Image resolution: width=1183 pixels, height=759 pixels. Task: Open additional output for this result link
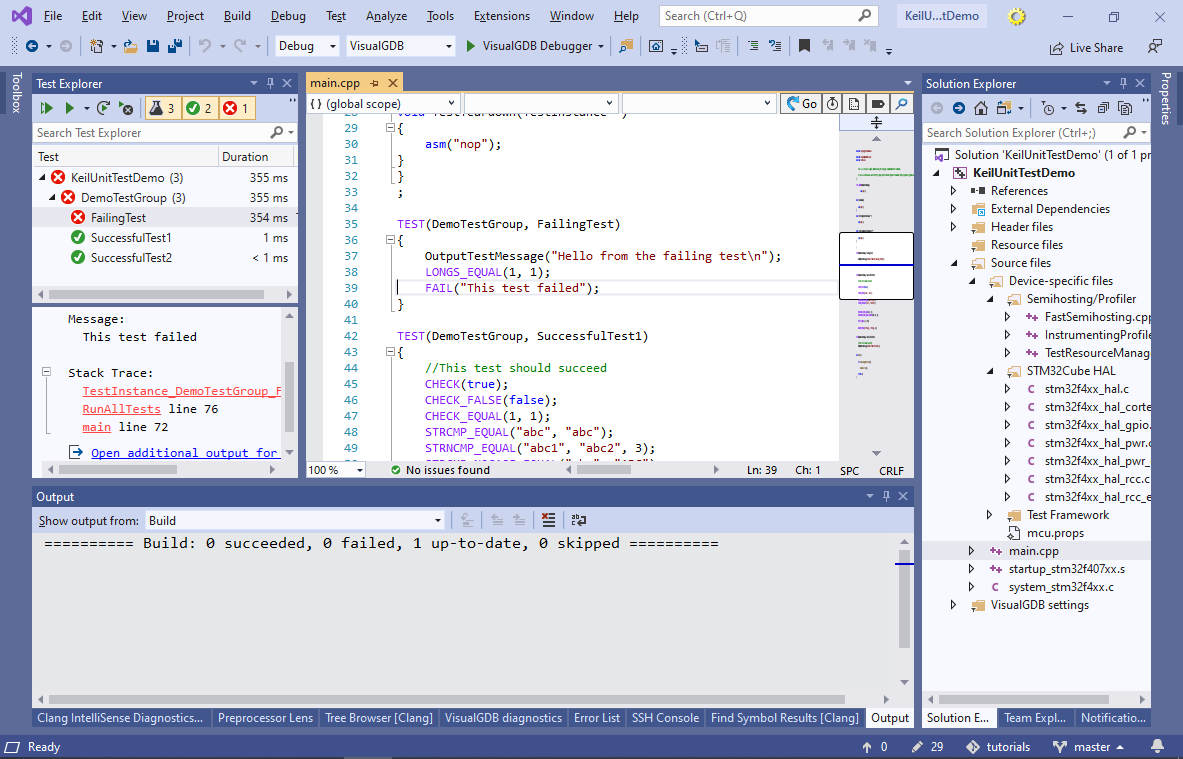(185, 453)
